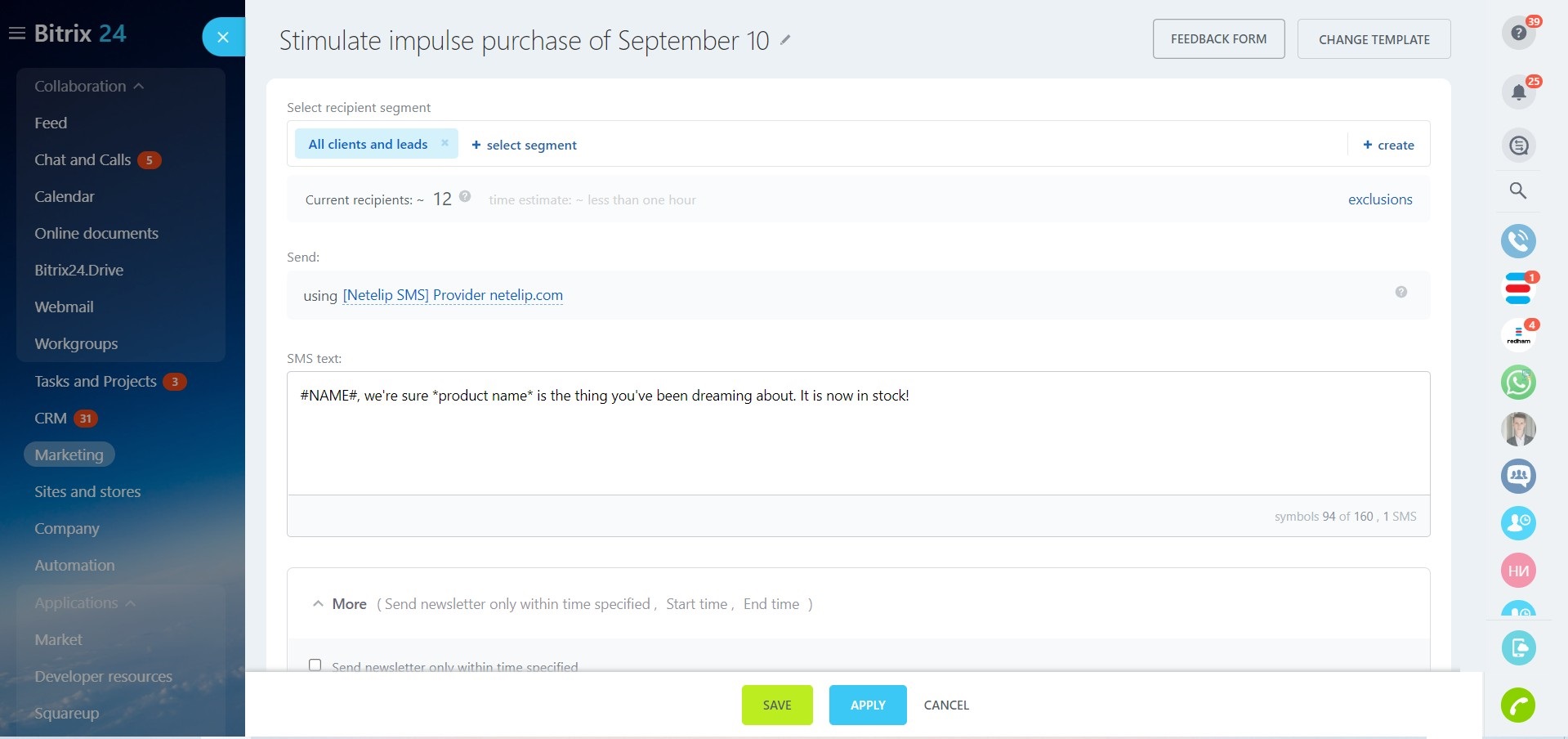Open the exclusions link
The width and height of the screenshot is (1568, 739).
point(1379,199)
